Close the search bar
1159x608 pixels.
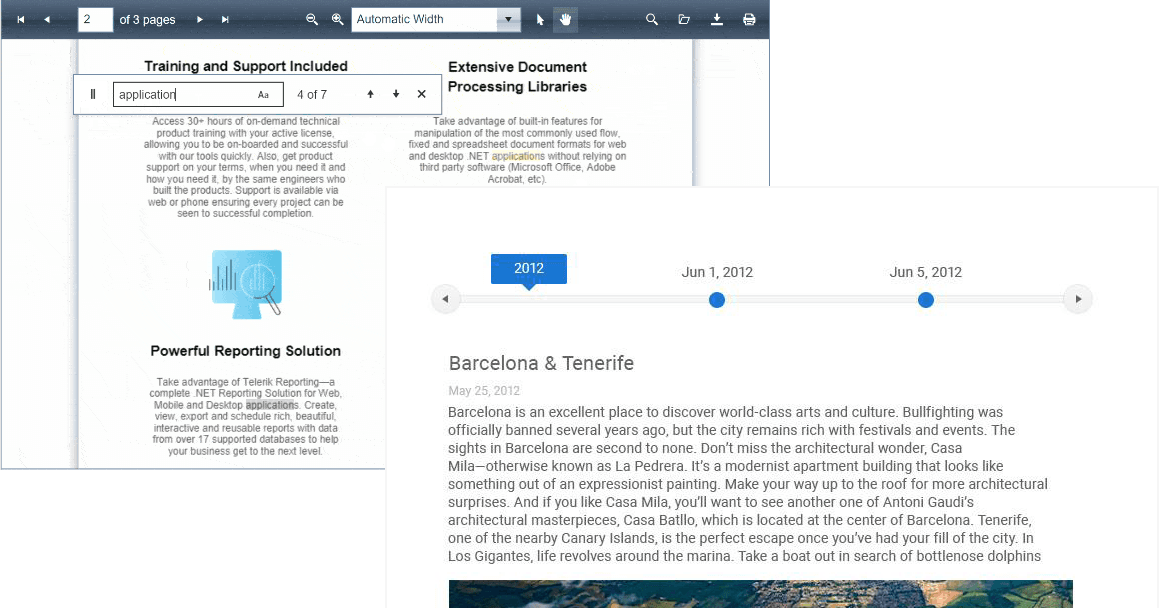420,93
